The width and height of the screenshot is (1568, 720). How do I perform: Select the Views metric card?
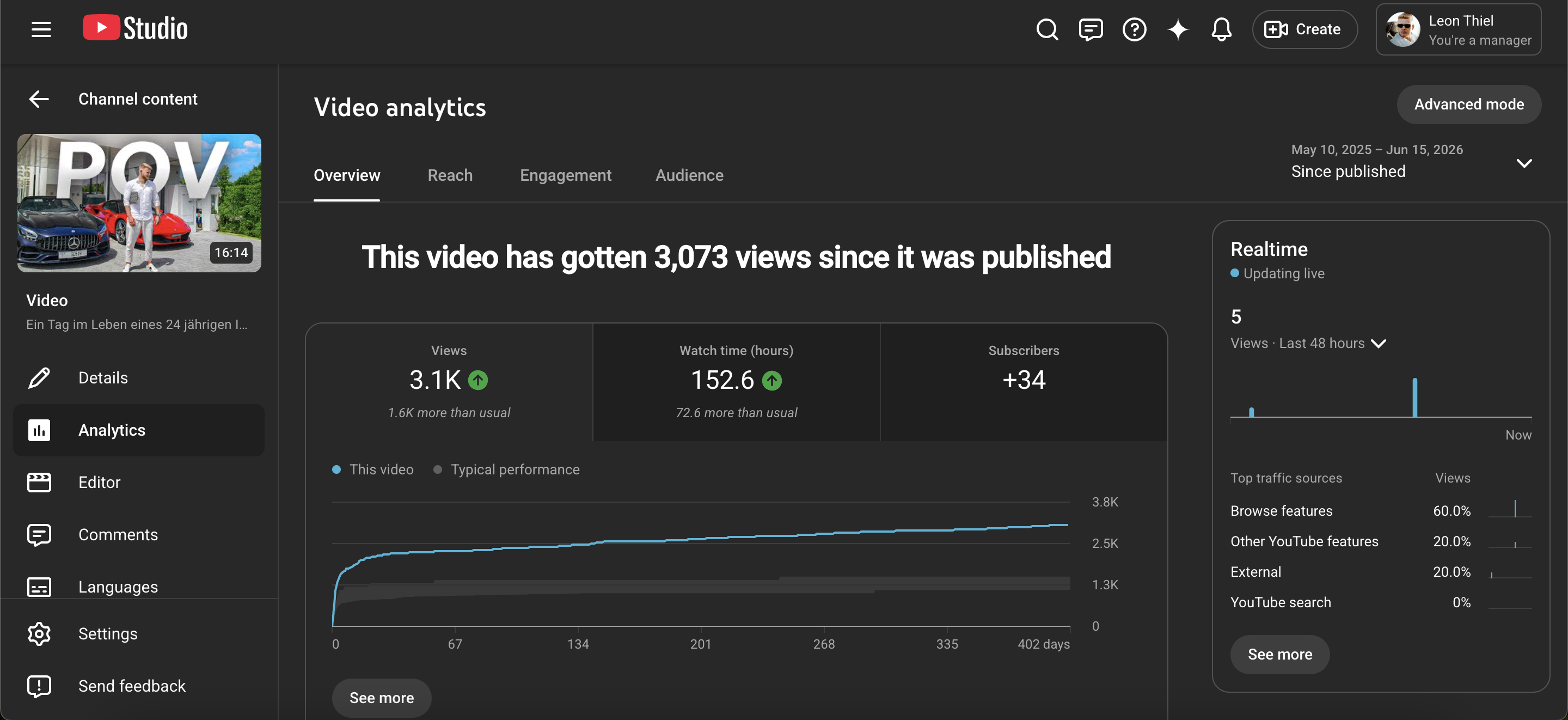click(449, 382)
